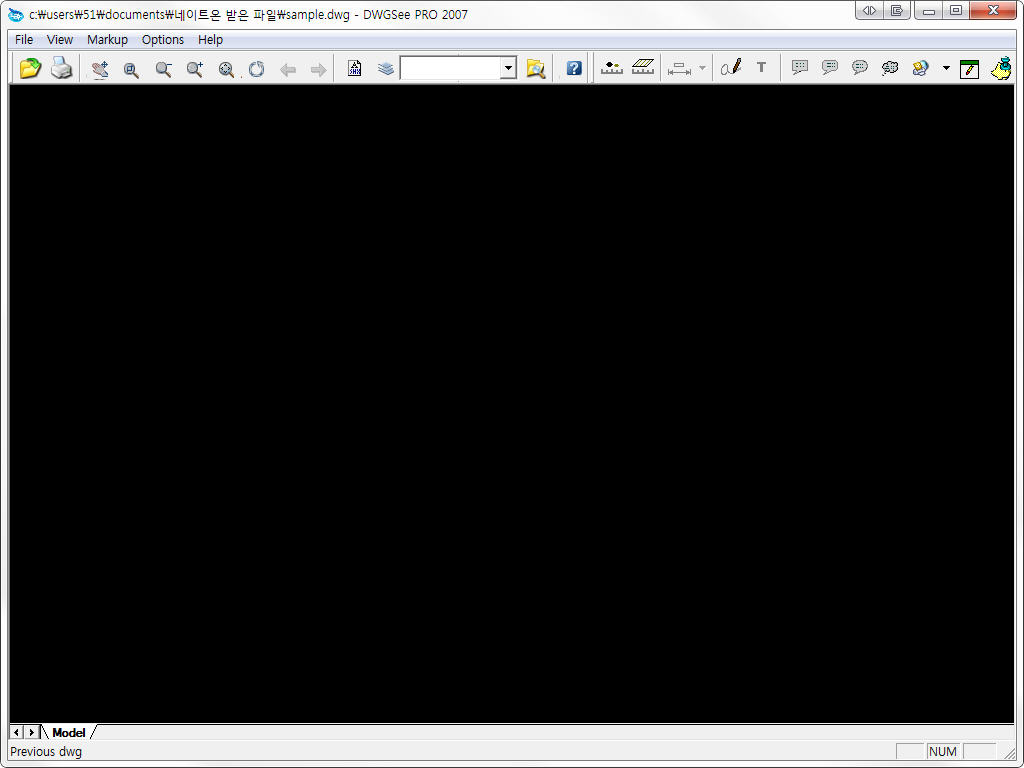Add a rounded rectangle comment balloon
This screenshot has height=768, width=1024.
830,67
